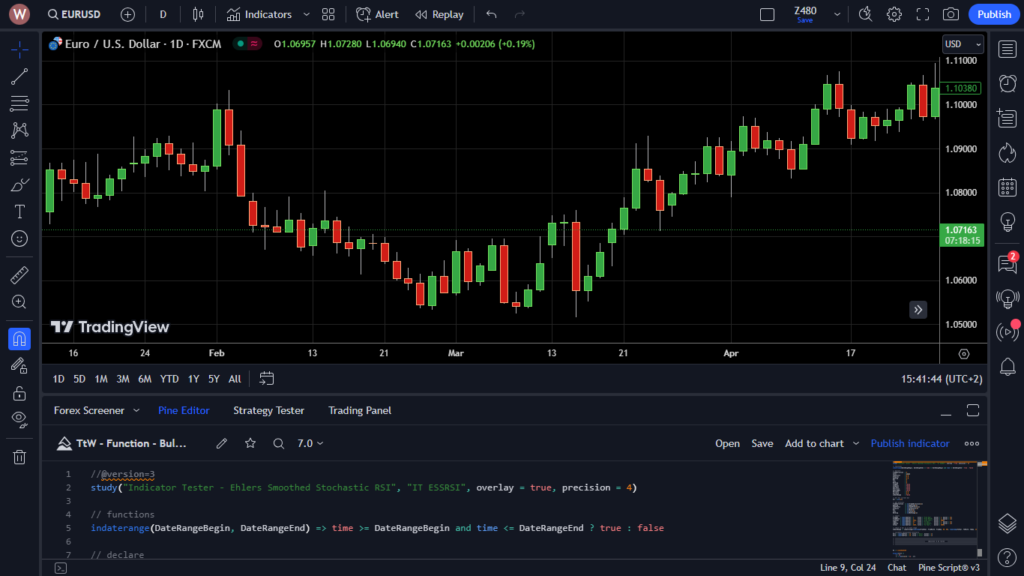Click the pink symbol color indicator
This screenshot has height=576, width=1024.
pos(255,44)
